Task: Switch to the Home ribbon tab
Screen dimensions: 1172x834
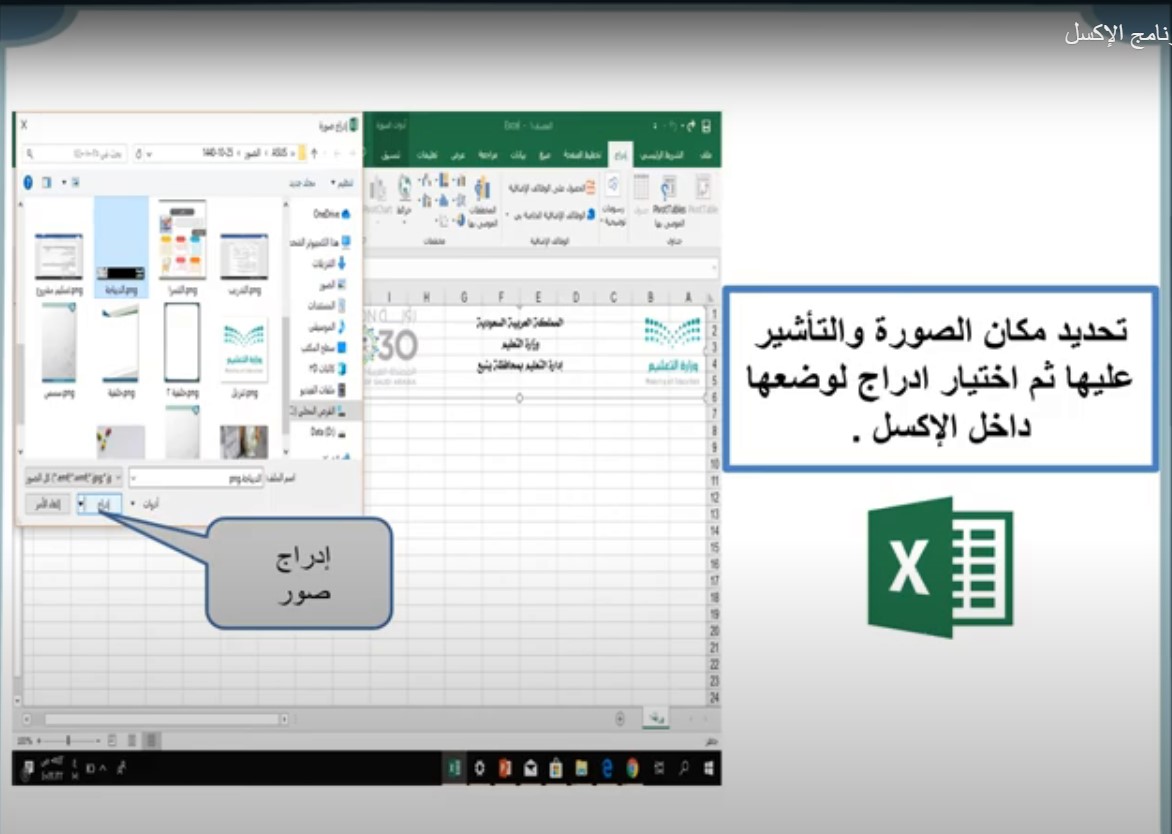Action: 661,155
